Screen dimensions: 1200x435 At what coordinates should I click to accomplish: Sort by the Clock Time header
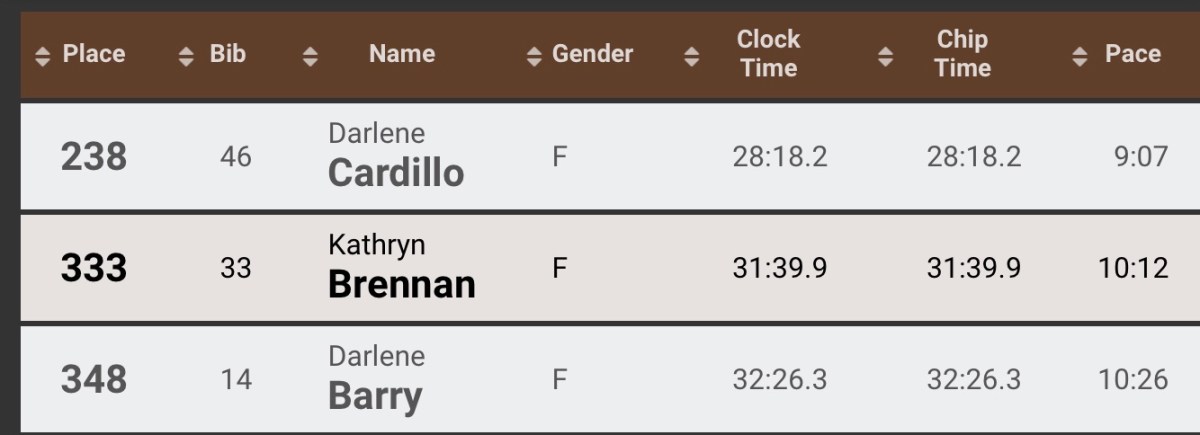tap(768, 54)
